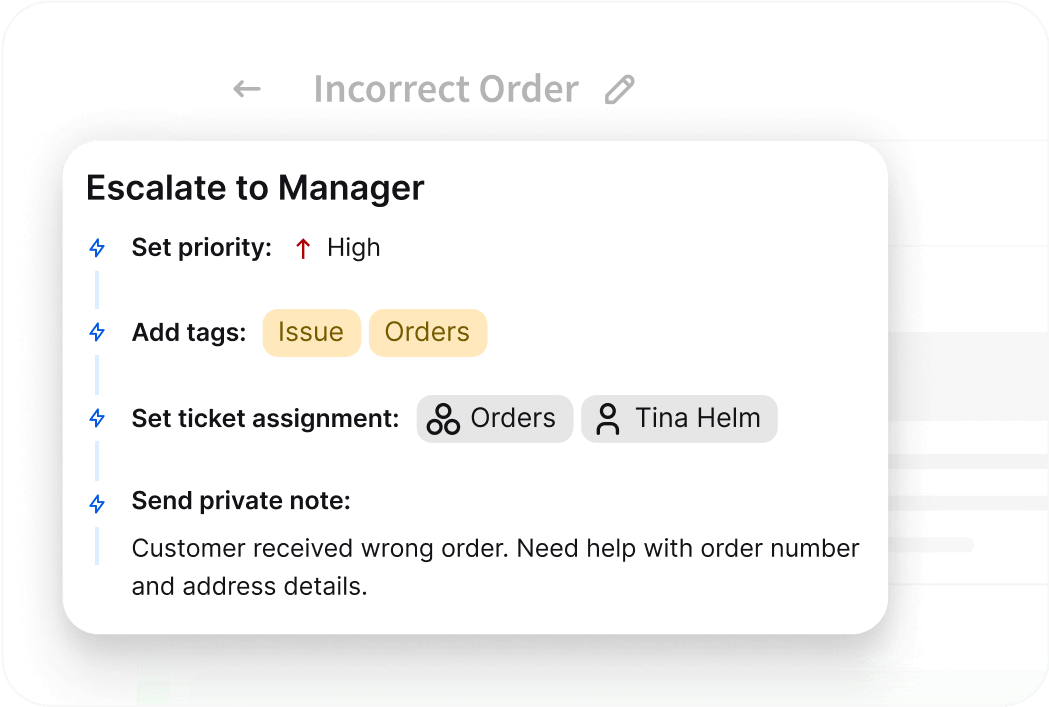Select the Escalate to Manager heading

pos(255,188)
